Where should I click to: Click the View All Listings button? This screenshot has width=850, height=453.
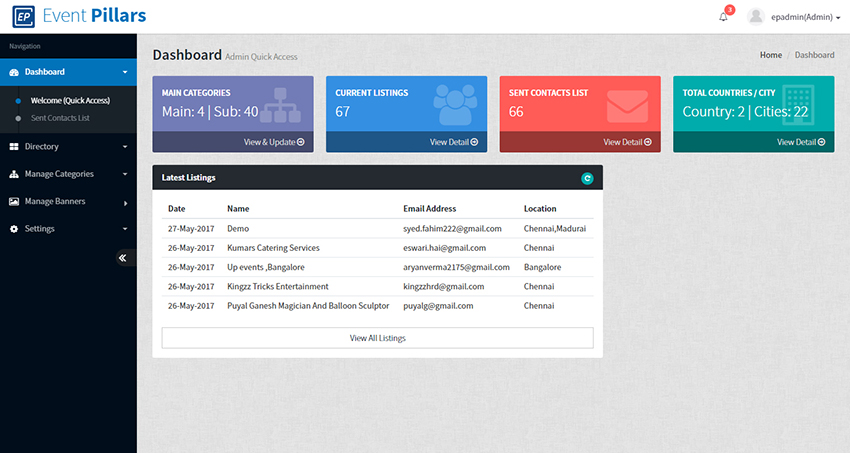point(377,338)
